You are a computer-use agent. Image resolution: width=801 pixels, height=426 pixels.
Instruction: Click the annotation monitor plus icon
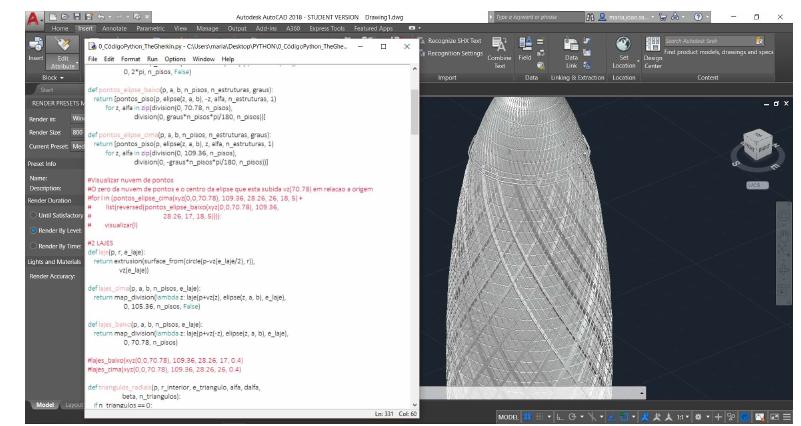[719, 417]
